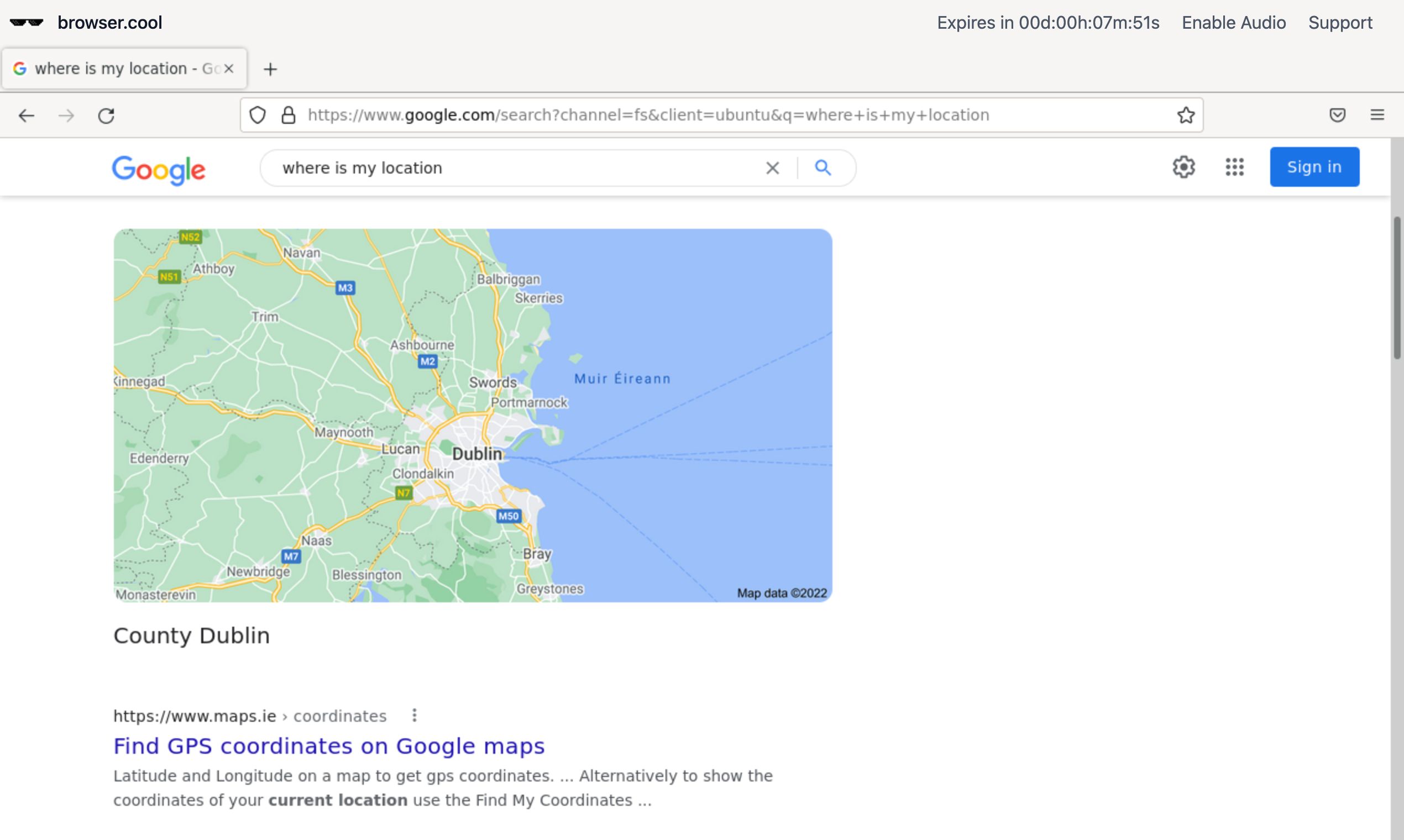Image resolution: width=1404 pixels, height=840 pixels.
Task: Clear the search query with the X icon
Action: tap(773, 167)
